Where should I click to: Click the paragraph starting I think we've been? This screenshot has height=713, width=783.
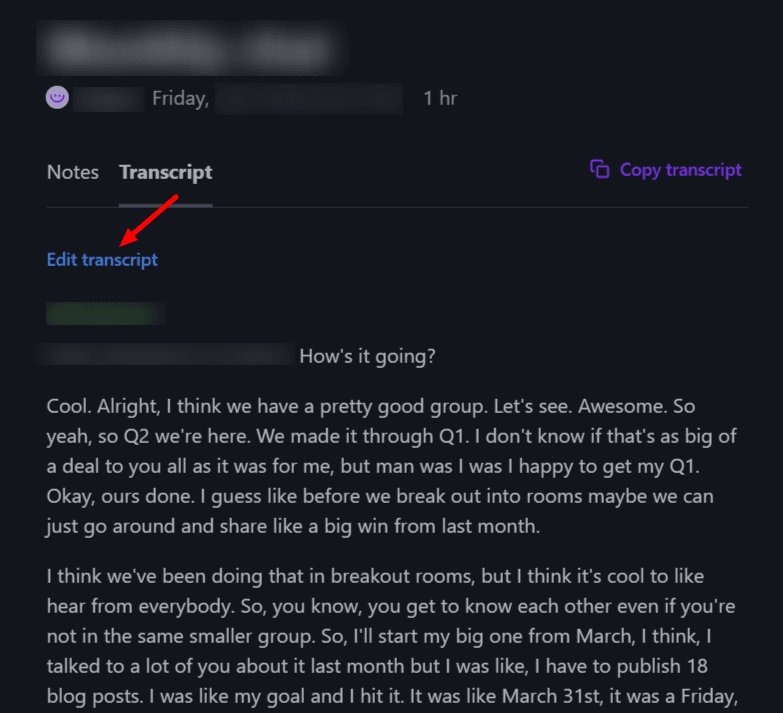click(x=392, y=637)
